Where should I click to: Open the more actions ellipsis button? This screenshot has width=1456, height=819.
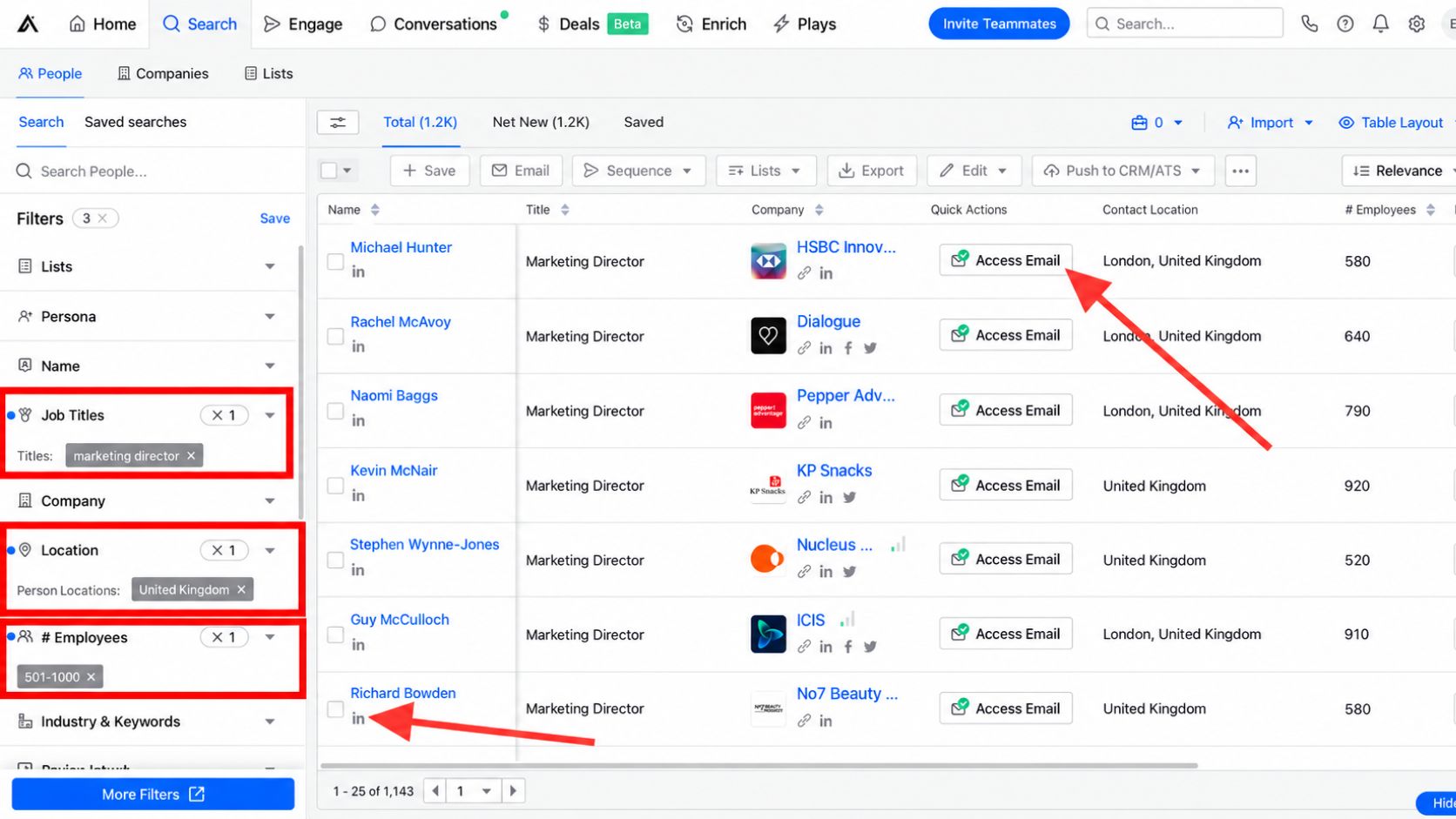click(x=1241, y=171)
